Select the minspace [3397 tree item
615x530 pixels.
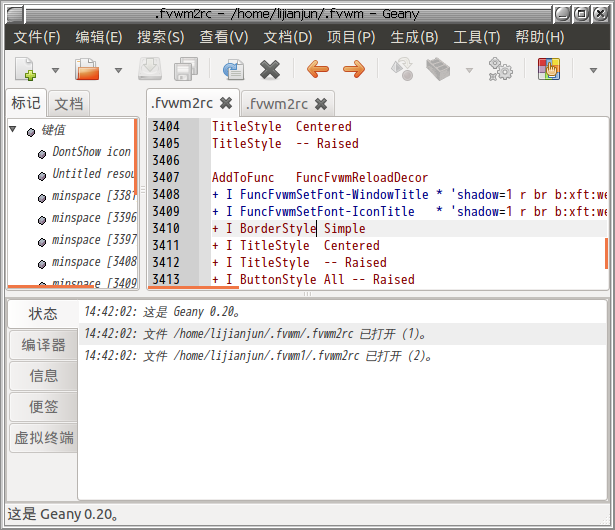(x=94, y=240)
